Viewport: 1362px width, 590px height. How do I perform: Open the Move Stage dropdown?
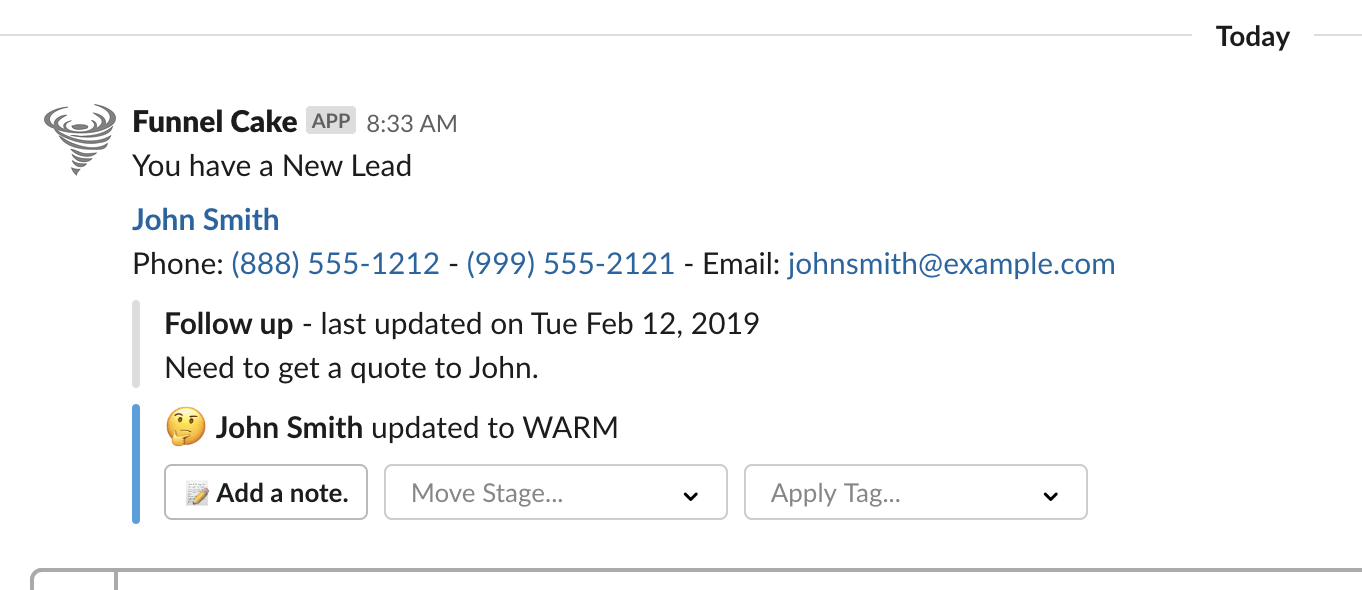coord(556,492)
